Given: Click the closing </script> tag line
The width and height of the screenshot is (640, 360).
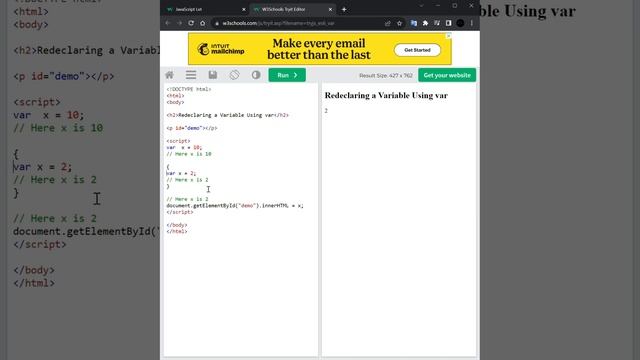Looking at the screenshot, I should pos(180,212).
